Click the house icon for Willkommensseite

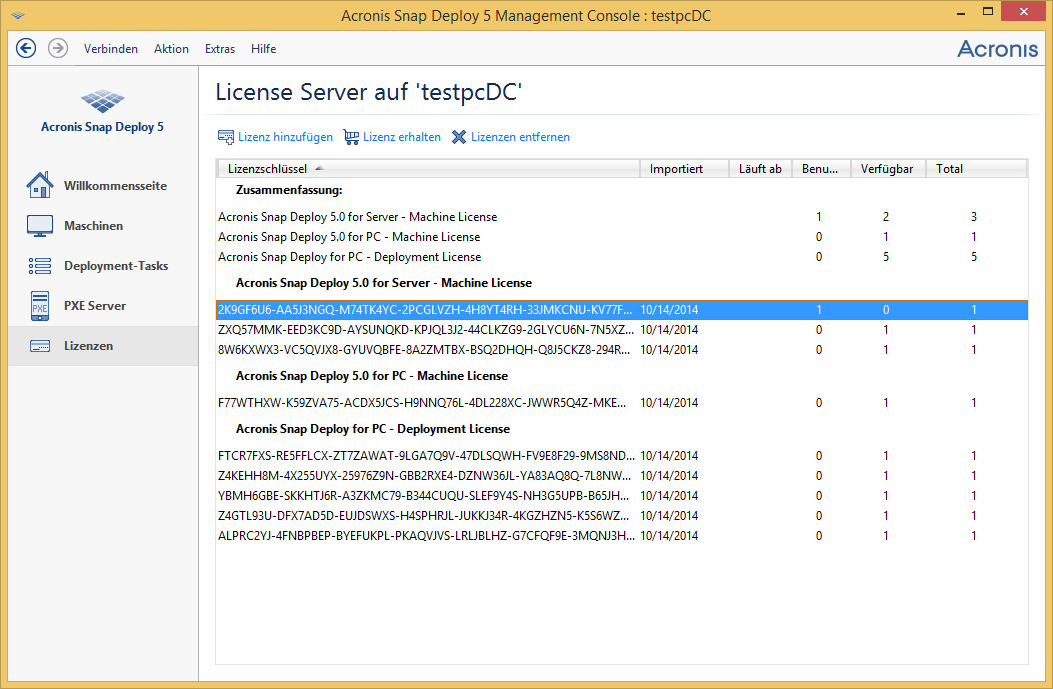click(40, 185)
